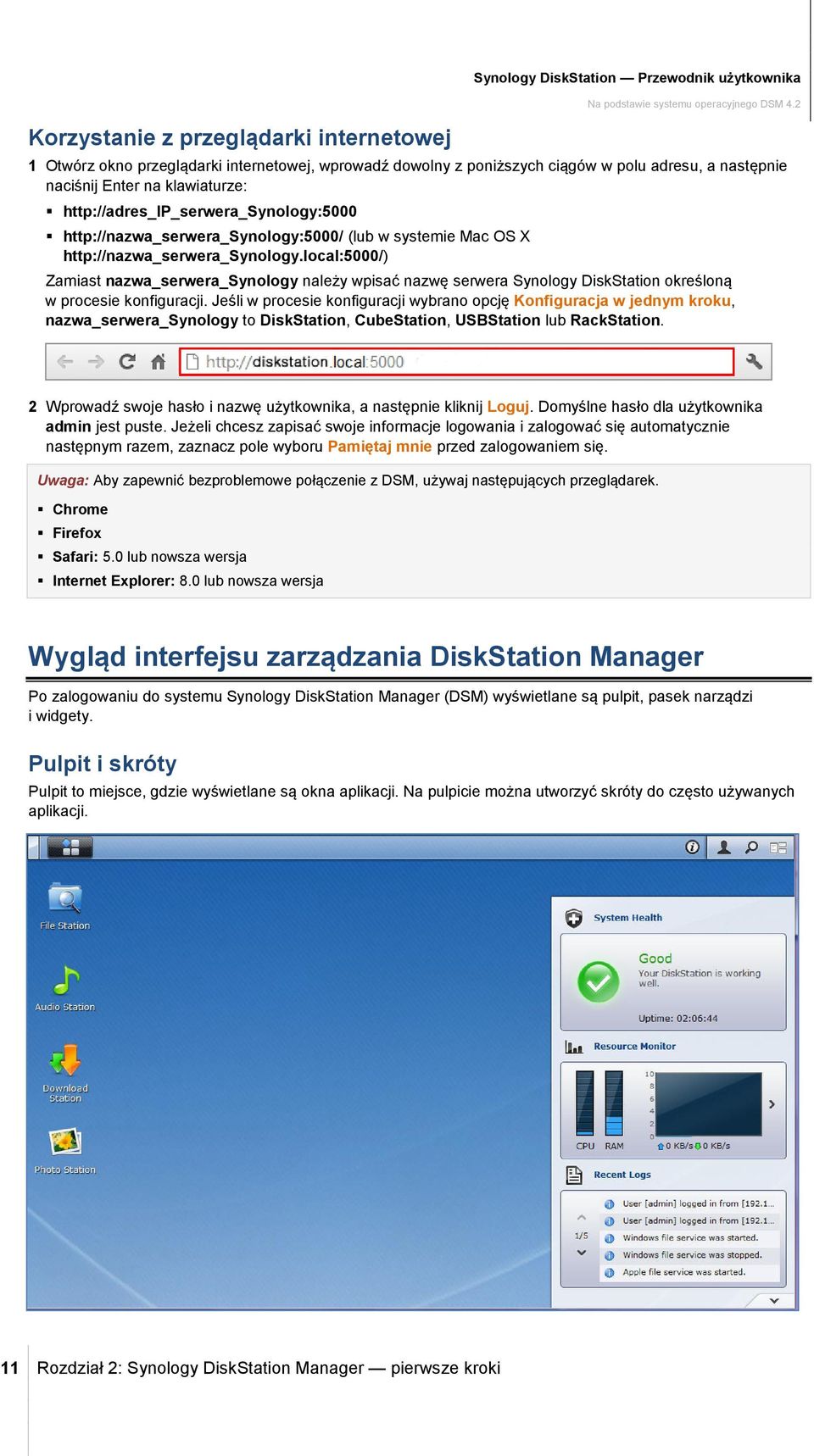Select first 'User [admin] logged in' log entry
Screen dimensions: 814x1456
pyautogui.click(x=689, y=1203)
